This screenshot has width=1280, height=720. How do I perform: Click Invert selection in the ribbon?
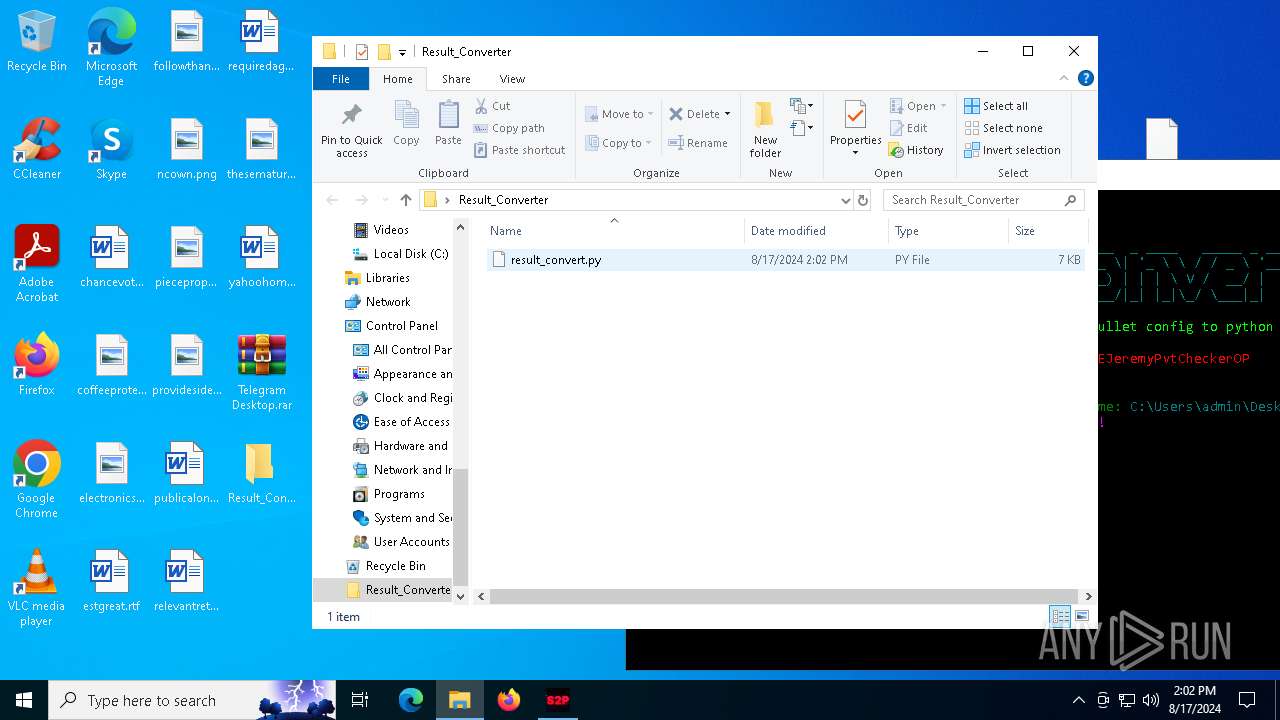coord(1012,150)
